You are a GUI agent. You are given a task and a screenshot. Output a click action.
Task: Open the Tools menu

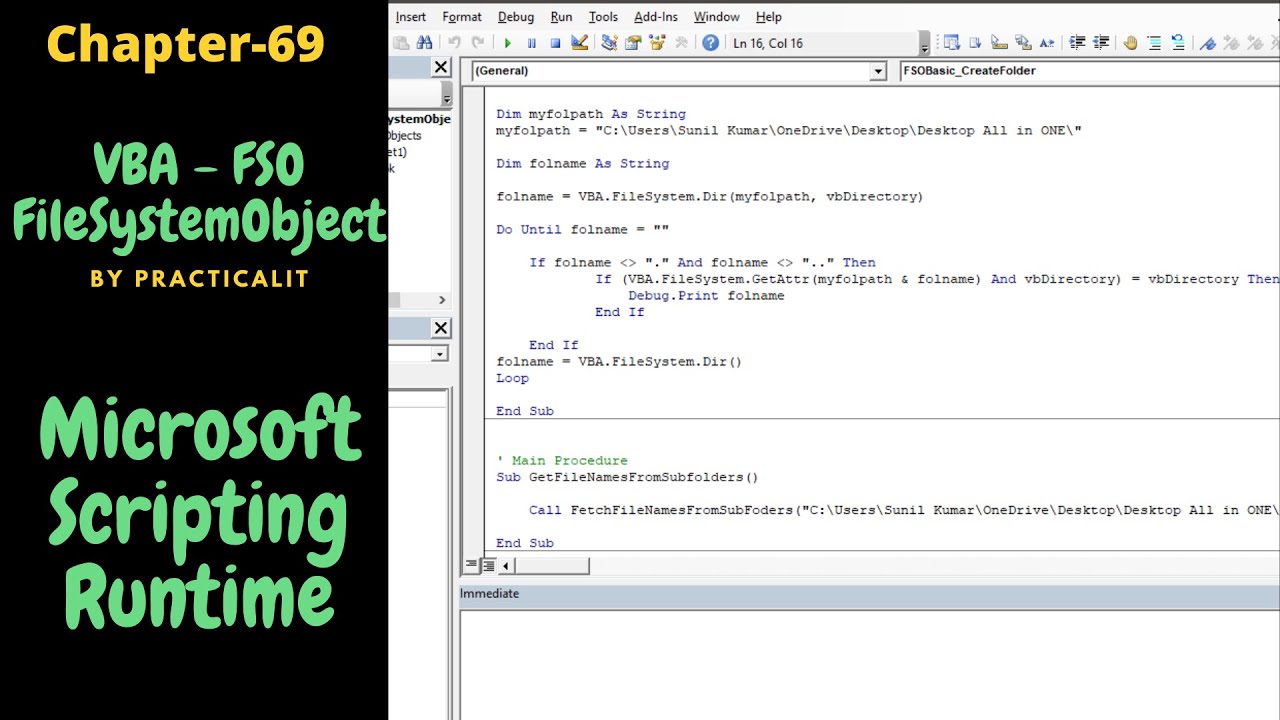pos(603,17)
